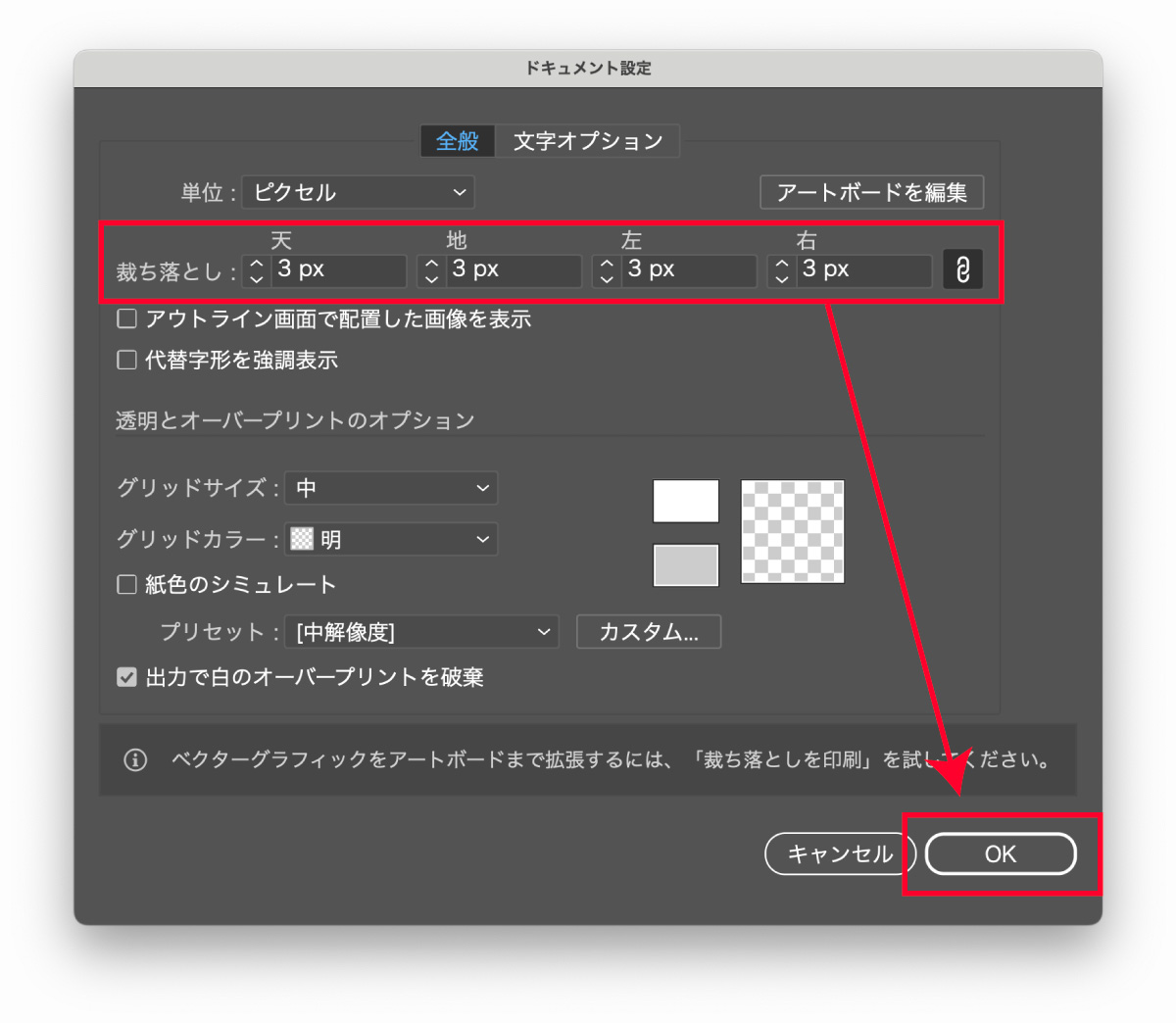Screen dimensions: 1176x1023
Task: Click the 地 bleed value field
Action: (x=514, y=271)
